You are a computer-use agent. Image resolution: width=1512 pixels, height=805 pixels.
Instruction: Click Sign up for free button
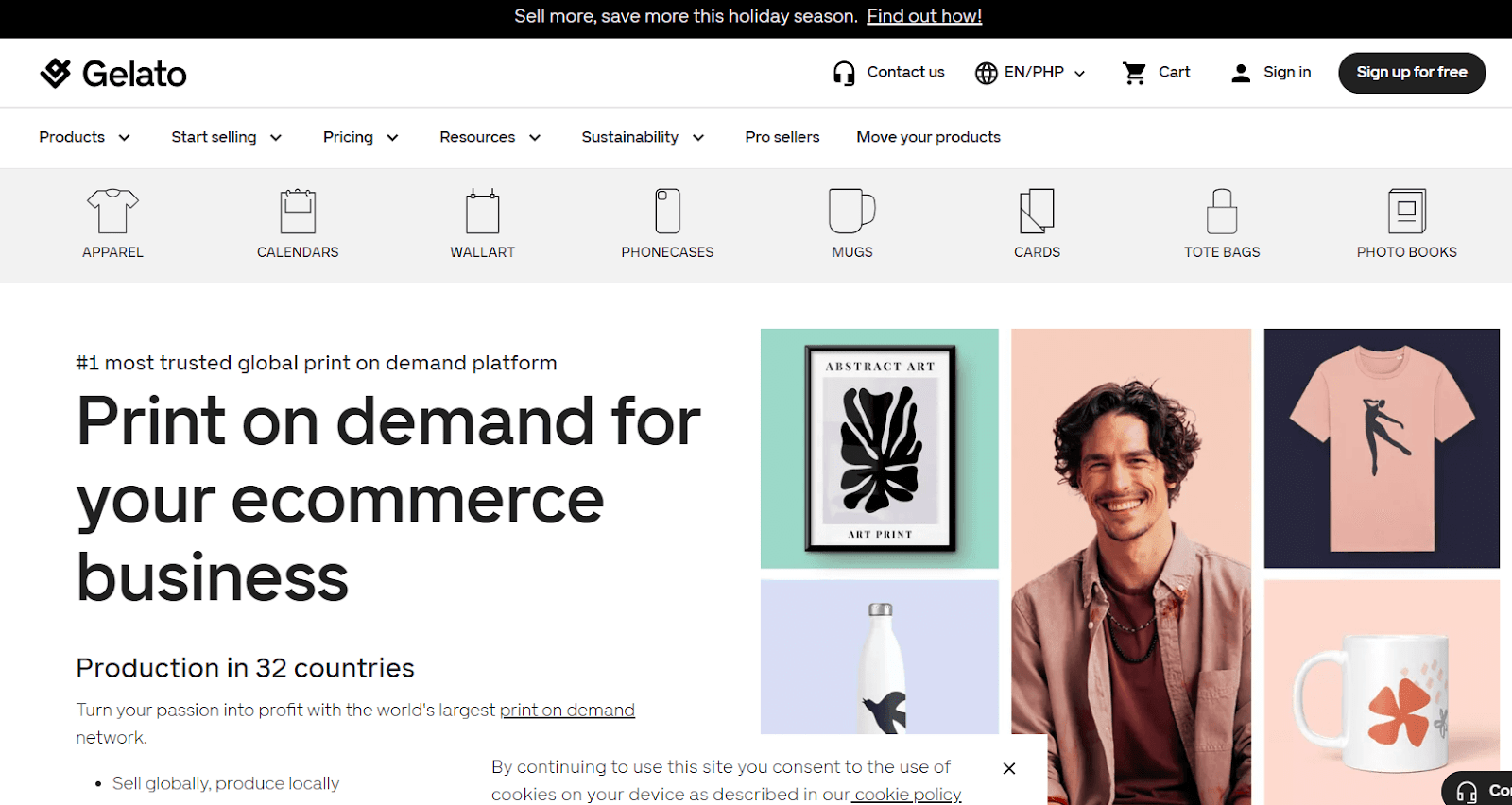tap(1412, 73)
